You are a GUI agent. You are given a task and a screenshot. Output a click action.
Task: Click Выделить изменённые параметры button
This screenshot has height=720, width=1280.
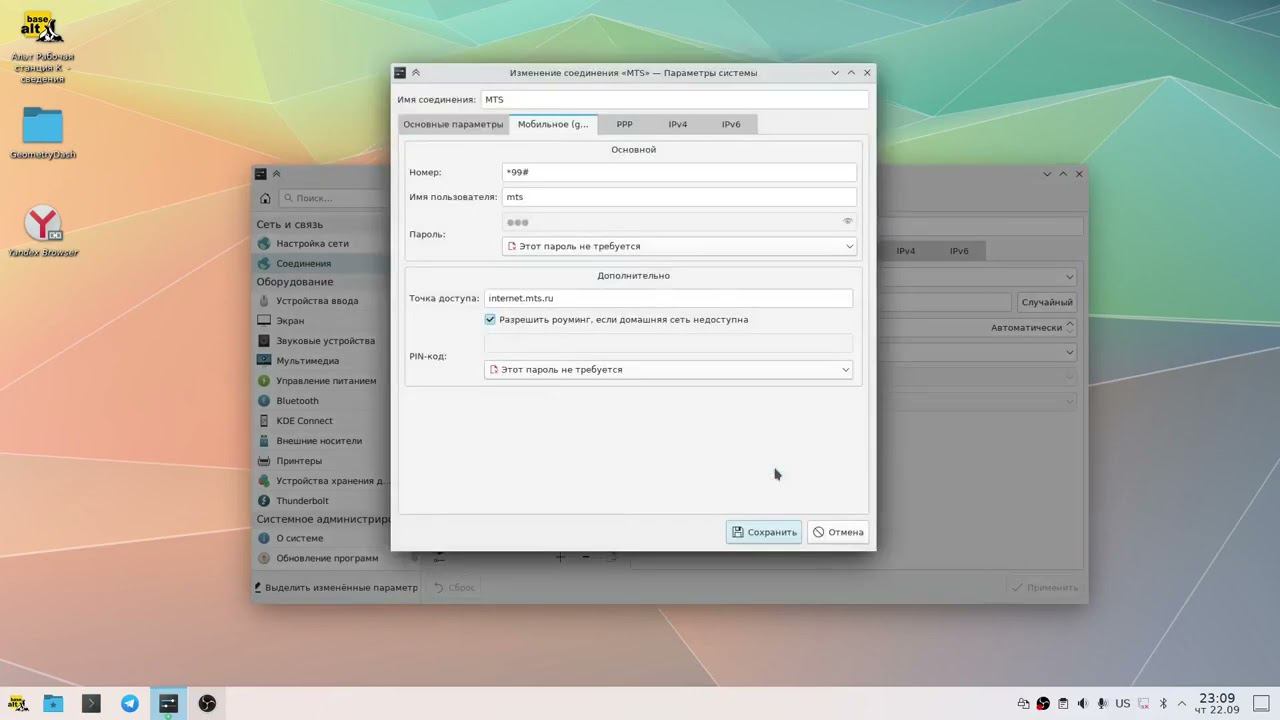(x=336, y=587)
